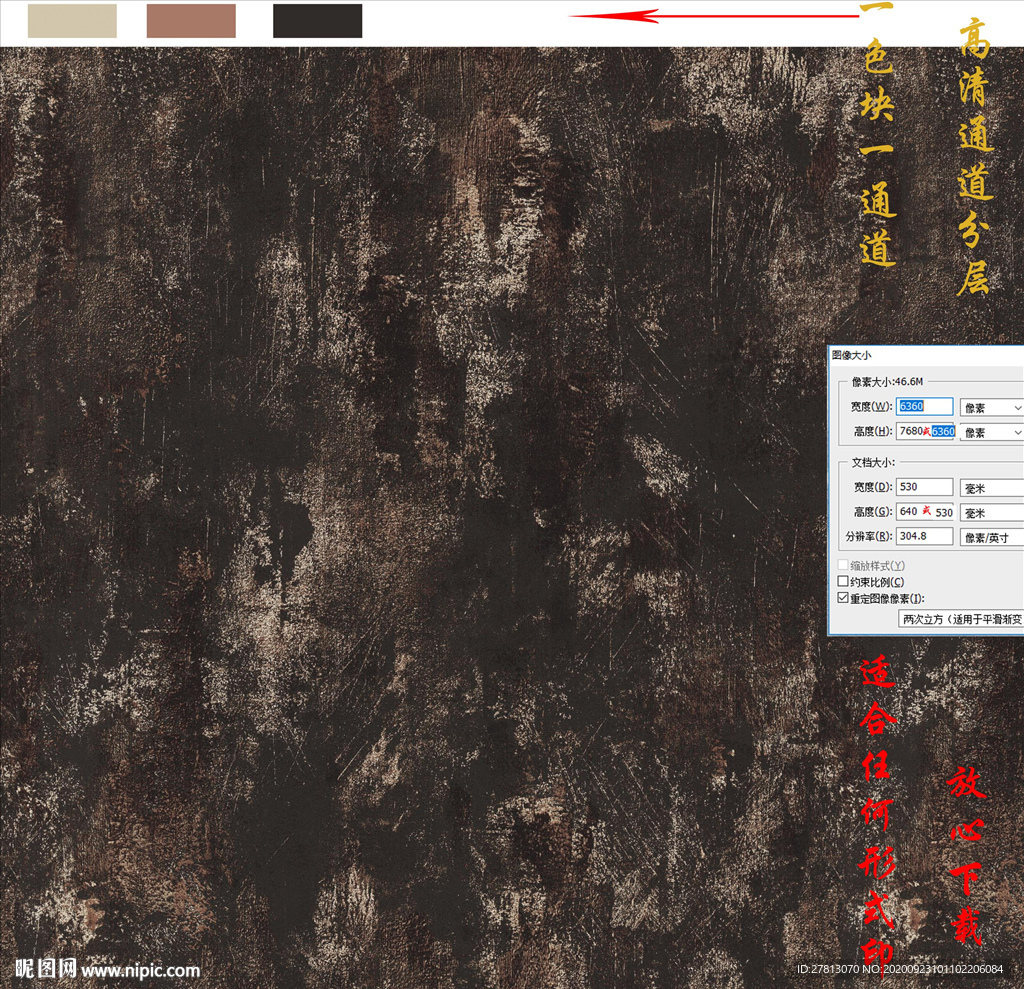The width and height of the screenshot is (1024, 989).
Task: Enable the 约束比例 checkbox
Action: pos(843,582)
